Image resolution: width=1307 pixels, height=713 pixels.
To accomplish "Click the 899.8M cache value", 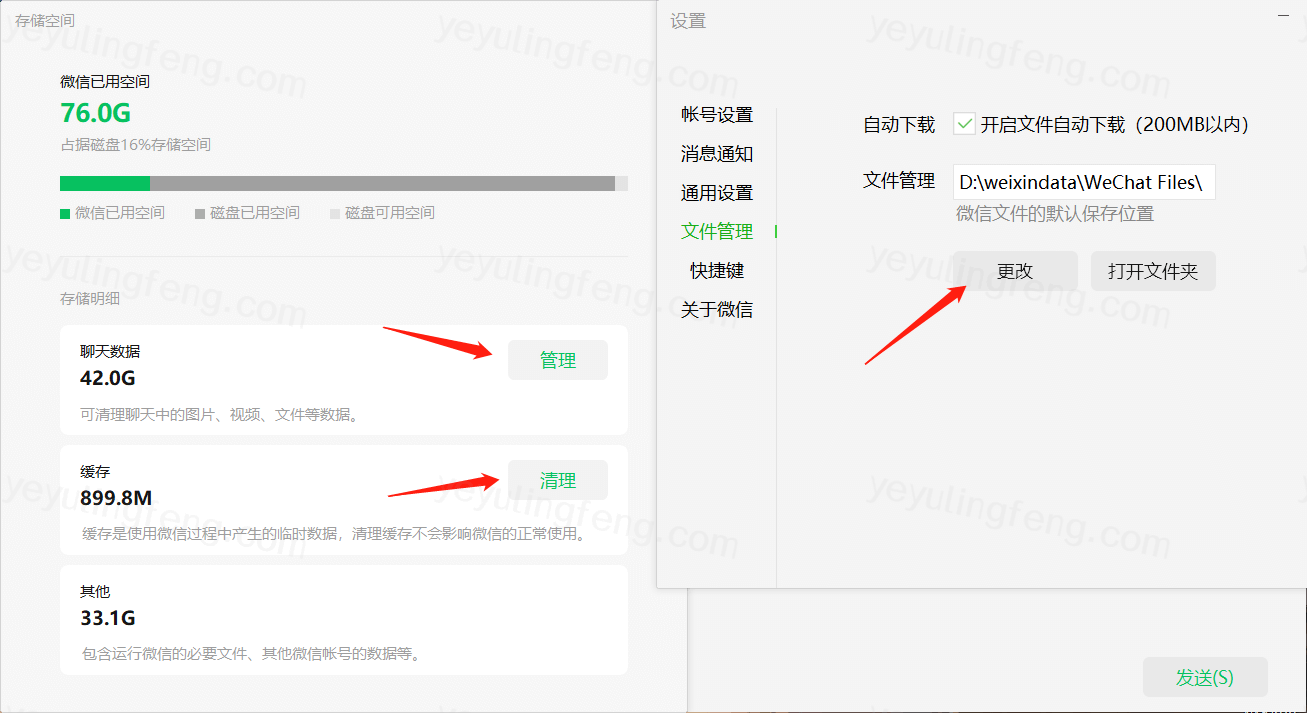I will [116, 498].
